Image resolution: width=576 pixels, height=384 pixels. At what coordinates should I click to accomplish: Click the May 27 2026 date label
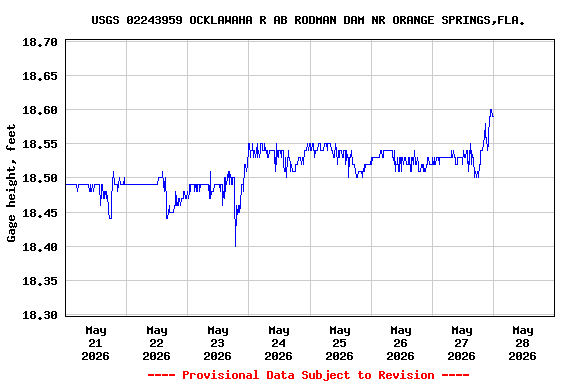461,343
